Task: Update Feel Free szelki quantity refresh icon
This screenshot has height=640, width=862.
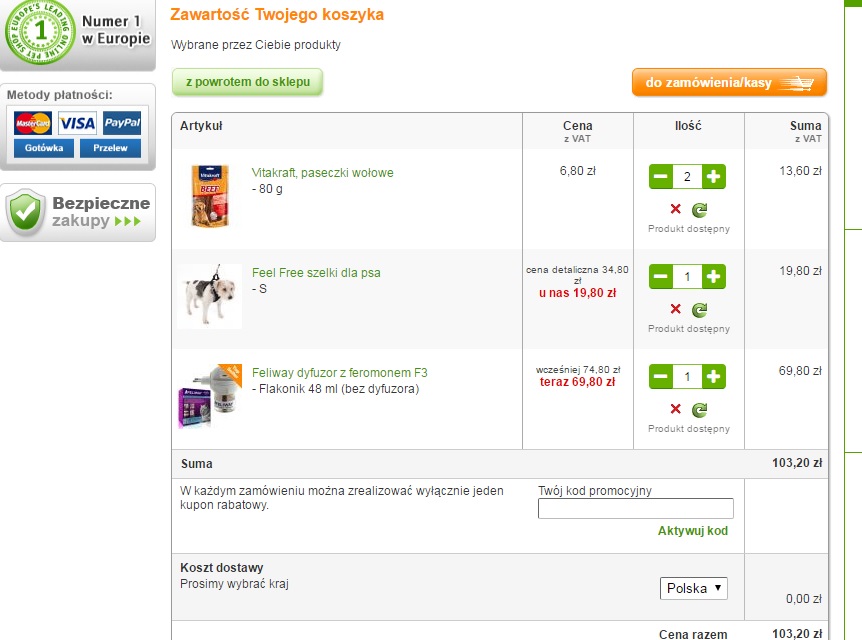Action: click(700, 309)
